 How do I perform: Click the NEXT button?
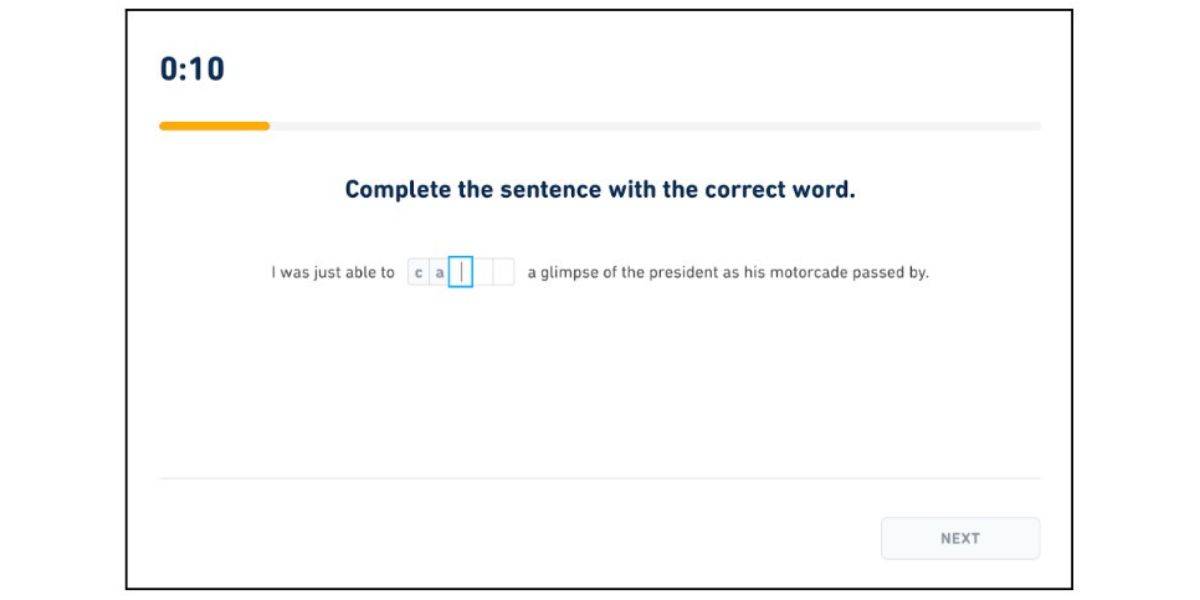pyautogui.click(x=961, y=538)
